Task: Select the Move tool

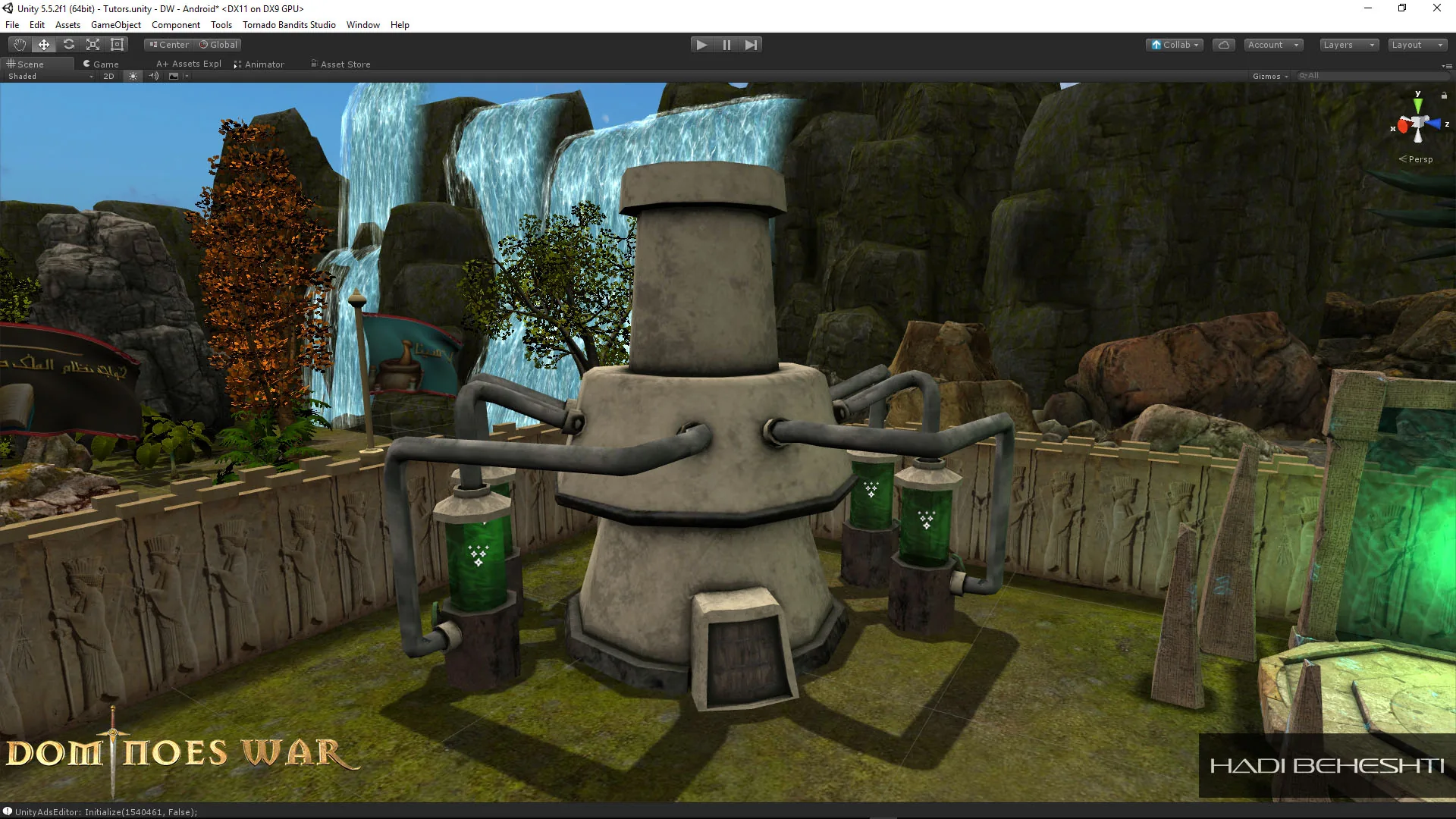Action: click(44, 45)
